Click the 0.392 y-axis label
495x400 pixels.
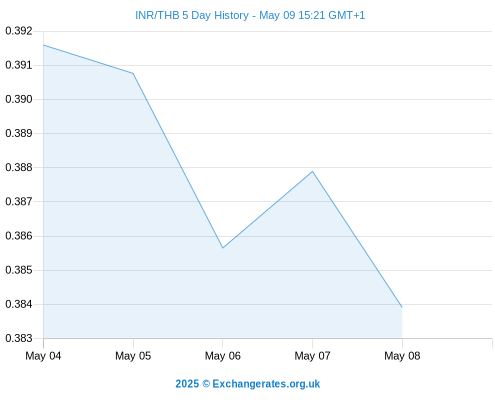(x=19, y=31)
